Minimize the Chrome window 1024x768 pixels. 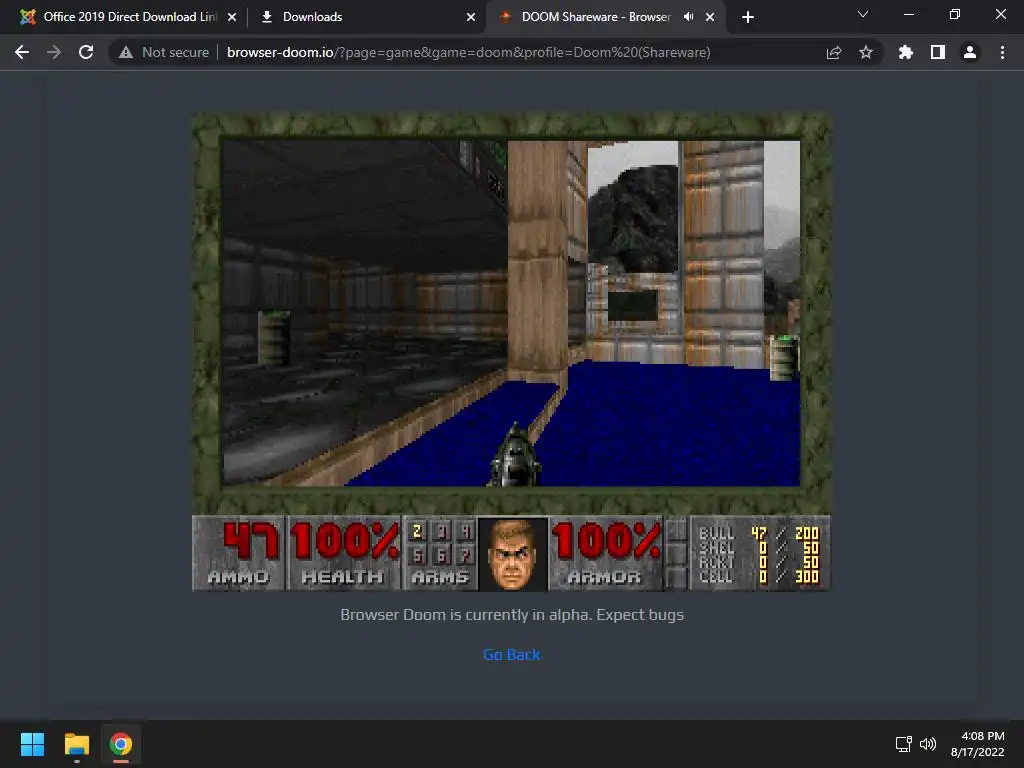[x=908, y=14]
